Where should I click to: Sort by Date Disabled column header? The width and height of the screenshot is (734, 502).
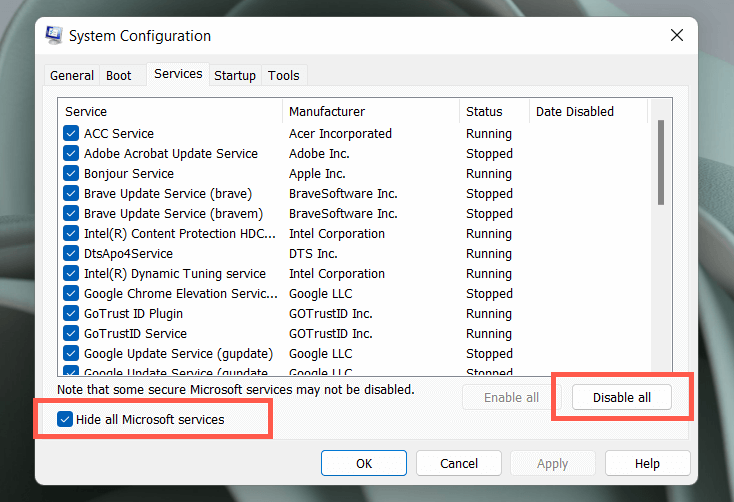click(x=588, y=111)
